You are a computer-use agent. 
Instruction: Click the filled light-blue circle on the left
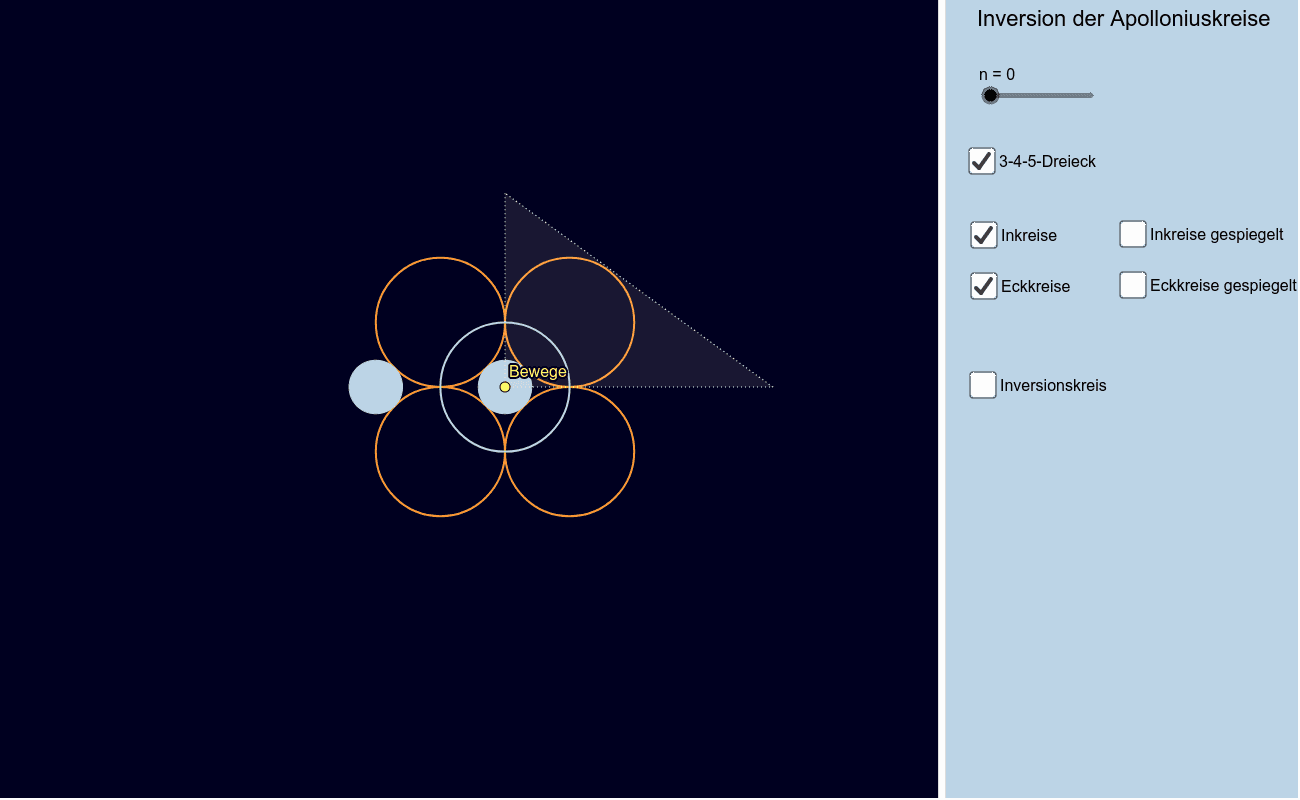376,387
